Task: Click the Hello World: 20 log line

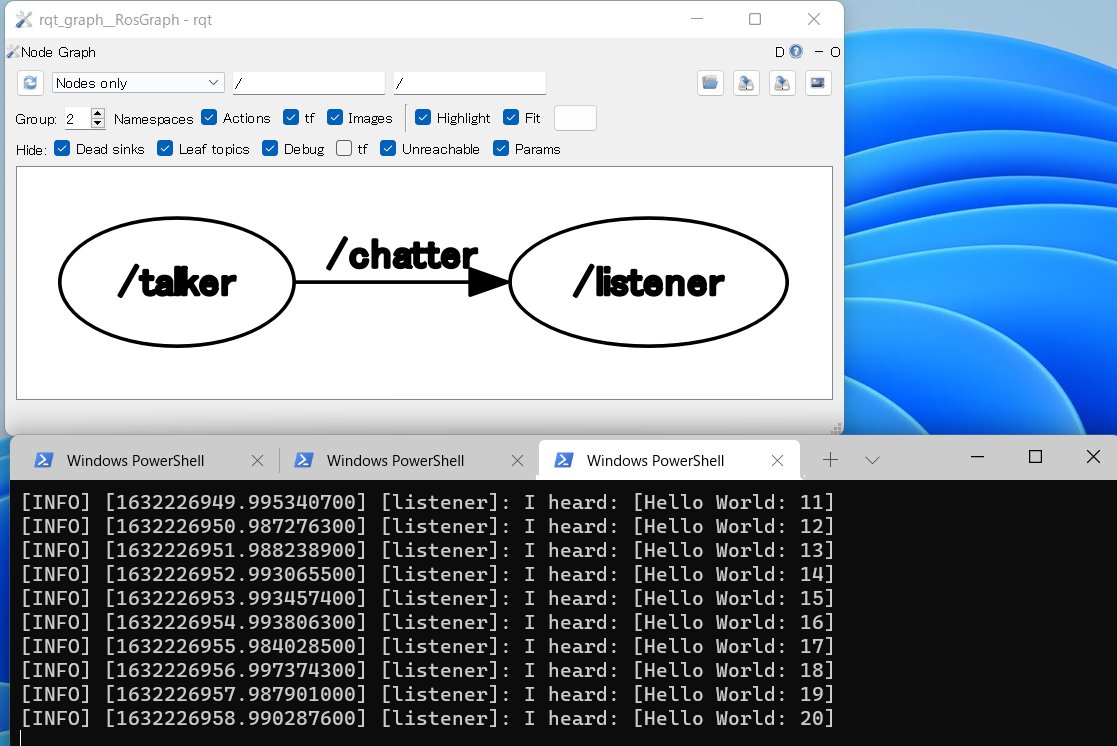Action: [427, 718]
